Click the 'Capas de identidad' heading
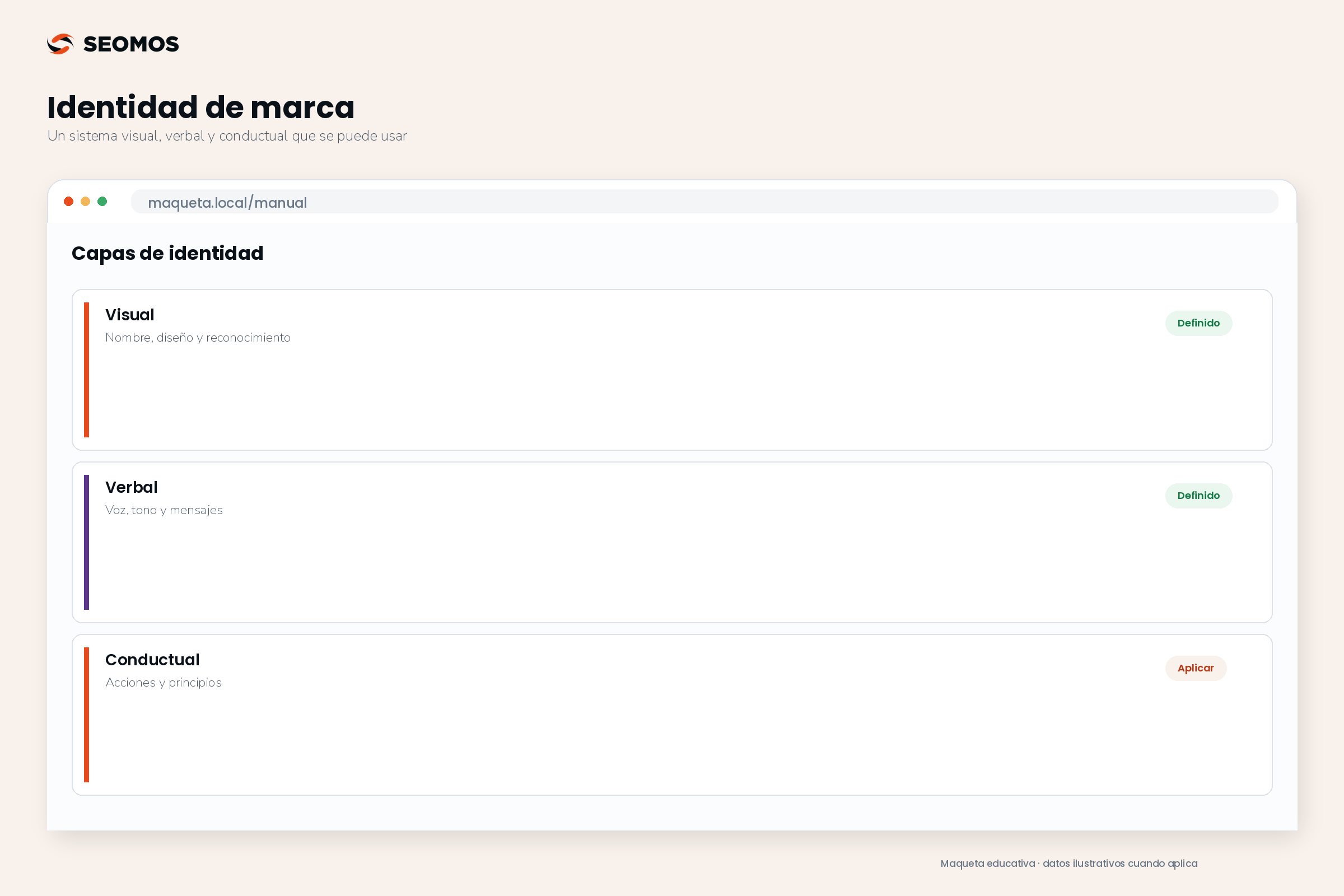Screen dimensions: 1344x896 167,253
